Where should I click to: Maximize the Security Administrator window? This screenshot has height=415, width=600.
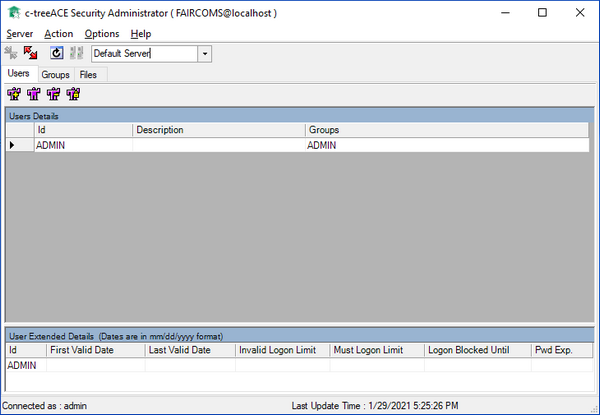click(542, 13)
